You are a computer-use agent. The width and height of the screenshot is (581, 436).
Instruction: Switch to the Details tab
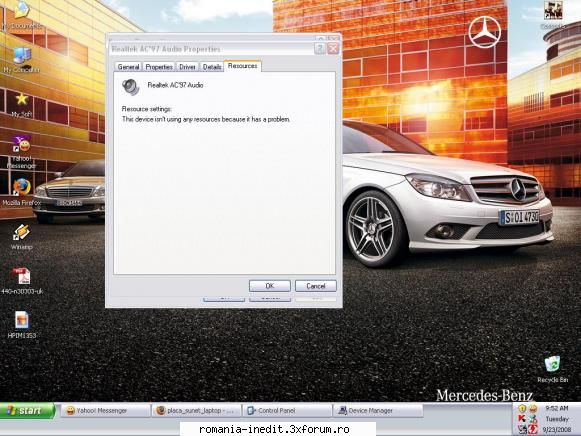(212, 67)
